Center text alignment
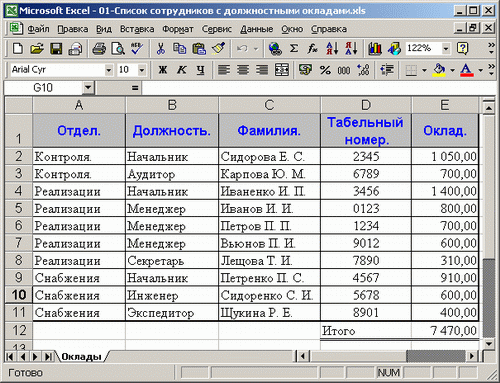The width and height of the screenshot is (500, 383). tap(243, 70)
